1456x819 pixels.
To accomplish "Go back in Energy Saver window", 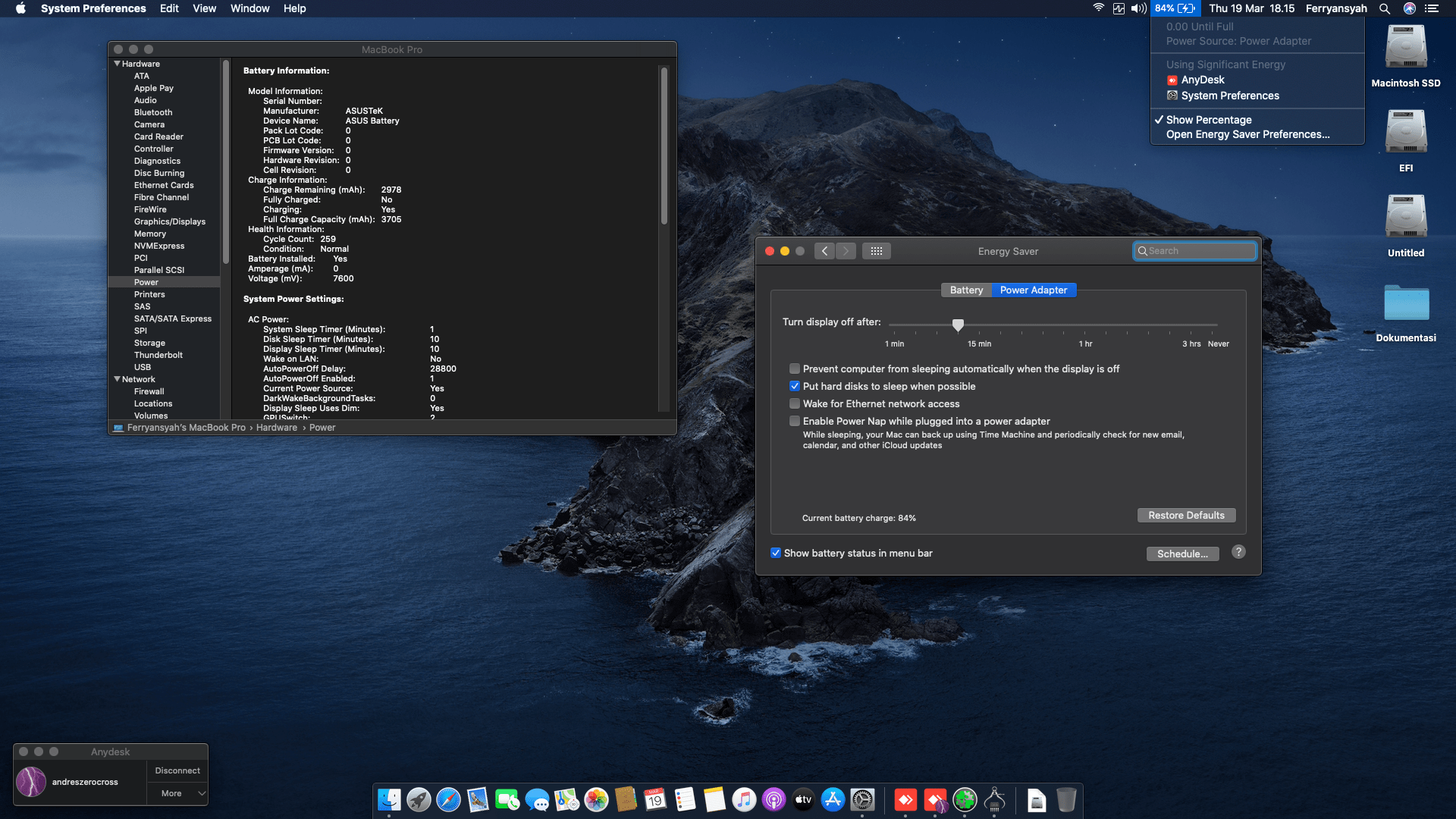I will pyautogui.click(x=825, y=251).
